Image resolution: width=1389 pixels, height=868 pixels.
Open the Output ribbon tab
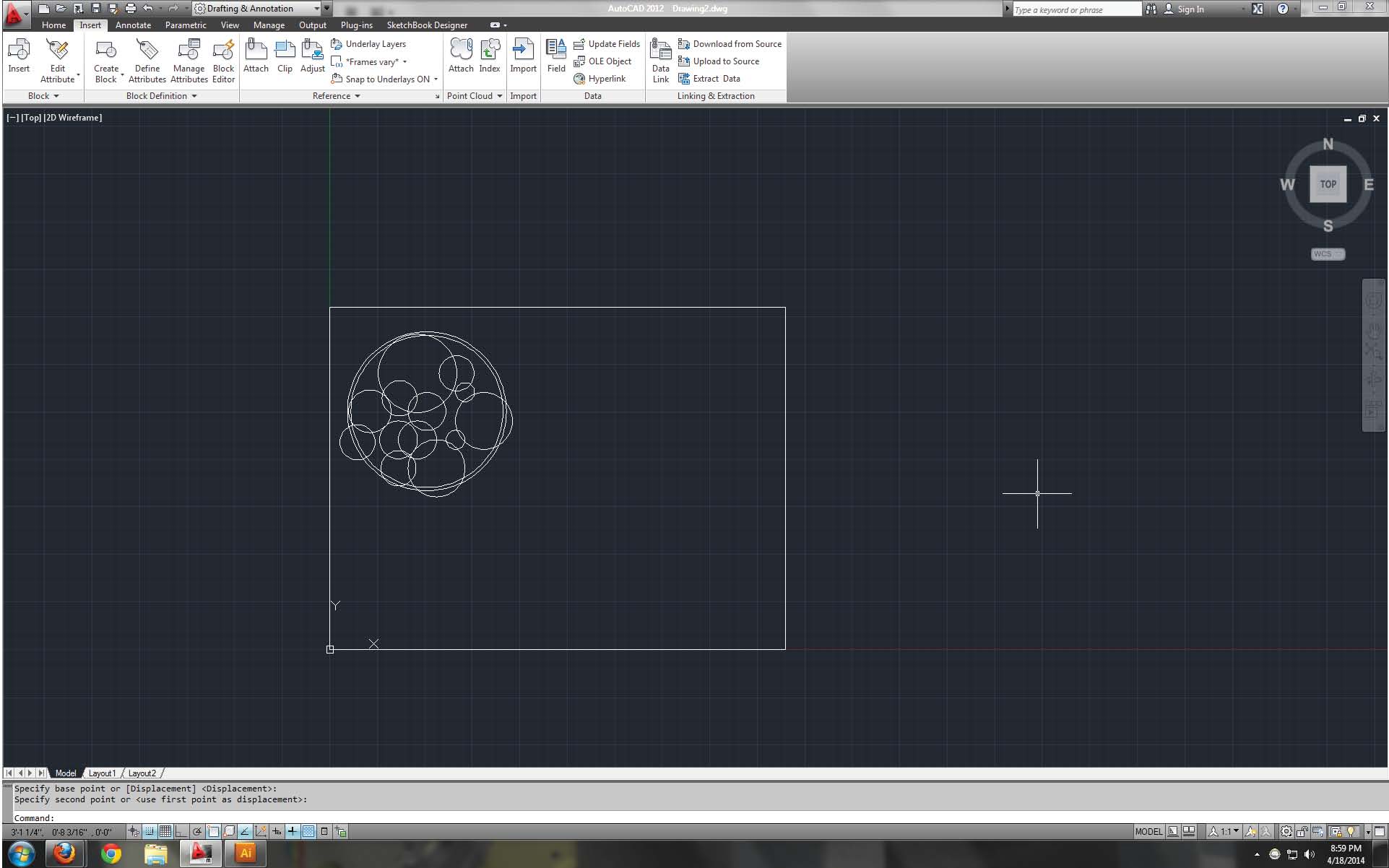tap(313, 25)
